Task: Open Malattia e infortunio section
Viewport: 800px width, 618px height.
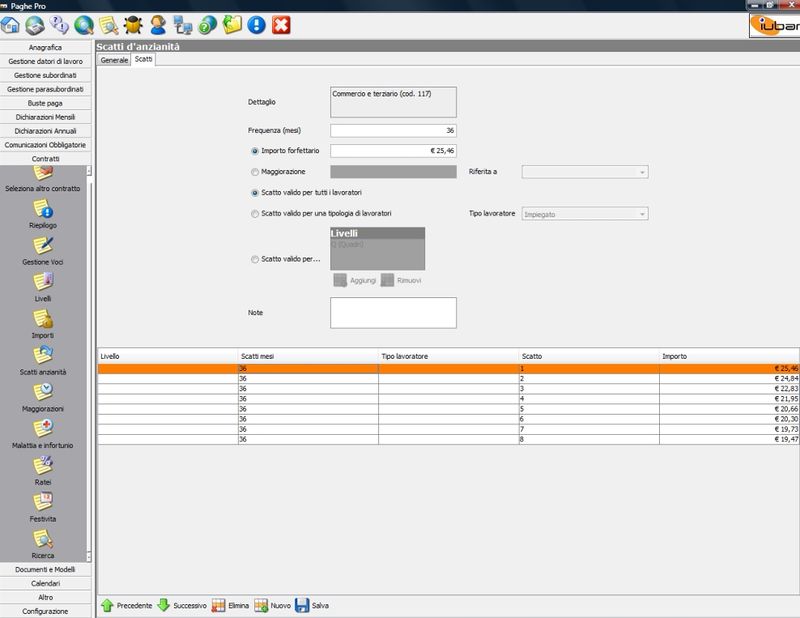Action: click(44, 430)
